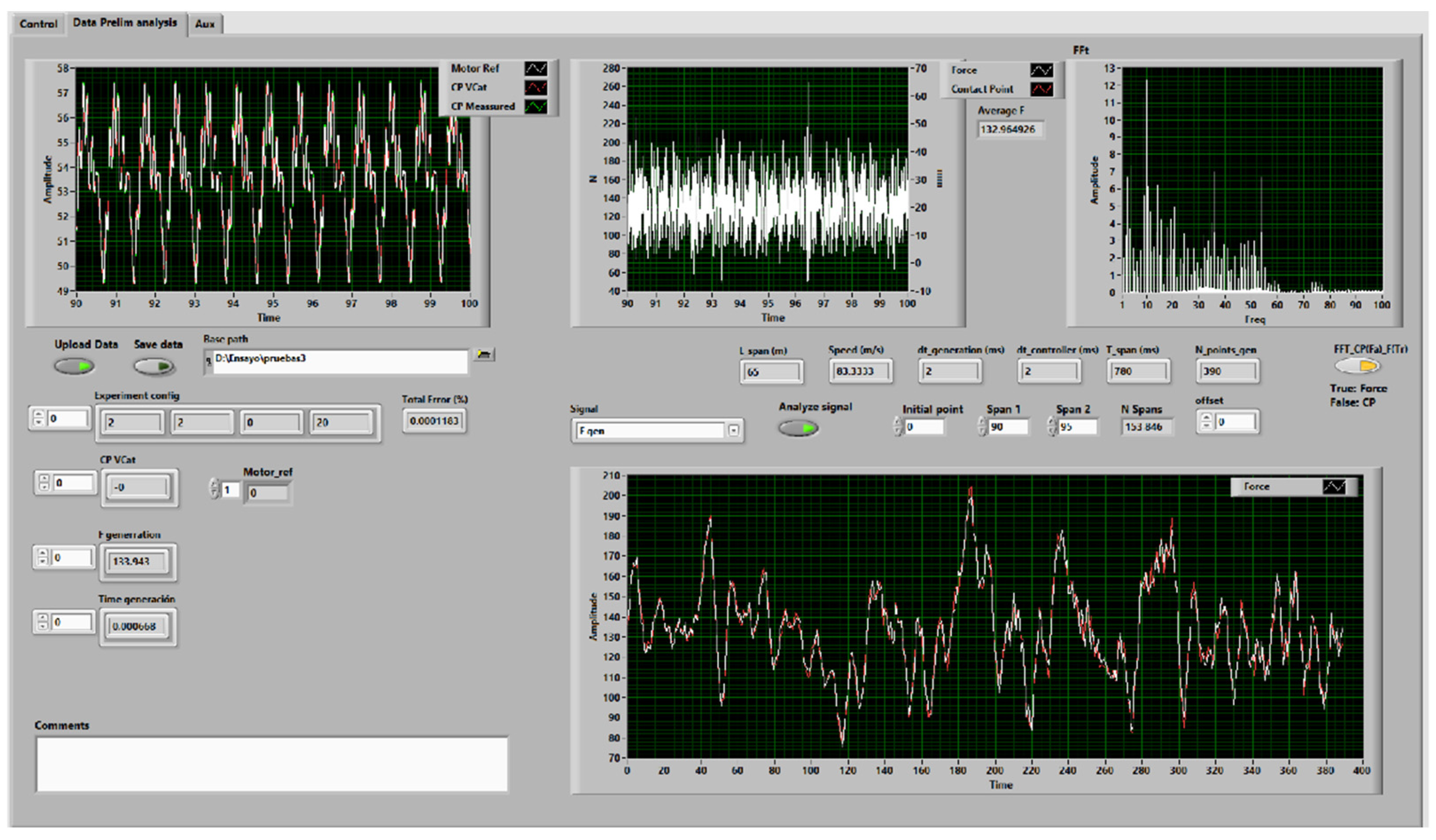Click the CP Meassured green legend icon
The height and width of the screenshot is (840, 1436).
coord(535,107)
